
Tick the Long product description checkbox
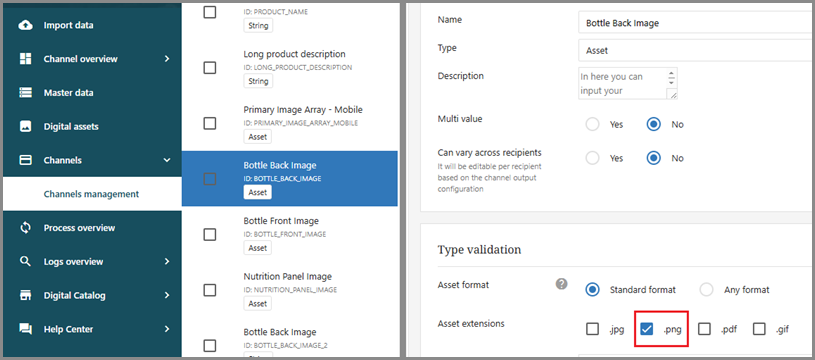coord(209,68)
